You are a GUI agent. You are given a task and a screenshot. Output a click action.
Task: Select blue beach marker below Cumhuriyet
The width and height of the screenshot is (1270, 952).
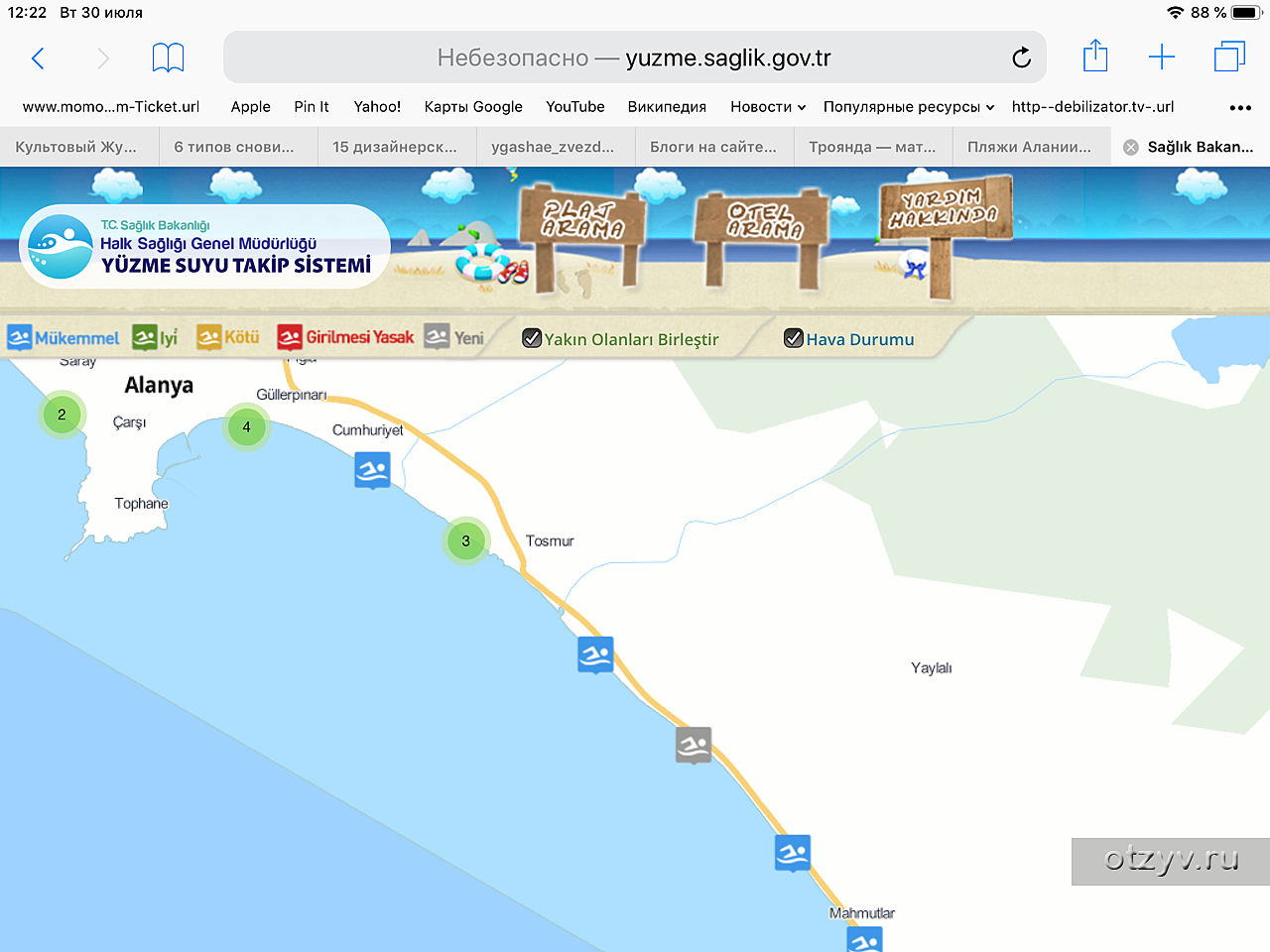[x=372, y=469]
